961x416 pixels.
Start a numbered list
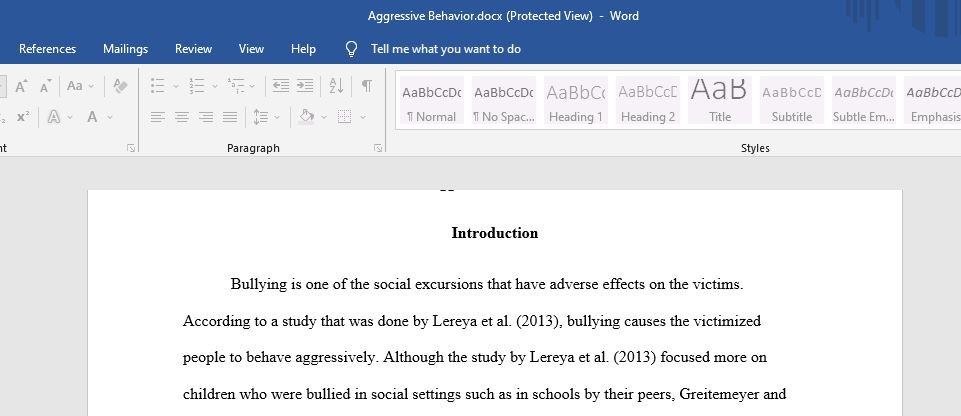pyautogui.click(x=197, y=86)
